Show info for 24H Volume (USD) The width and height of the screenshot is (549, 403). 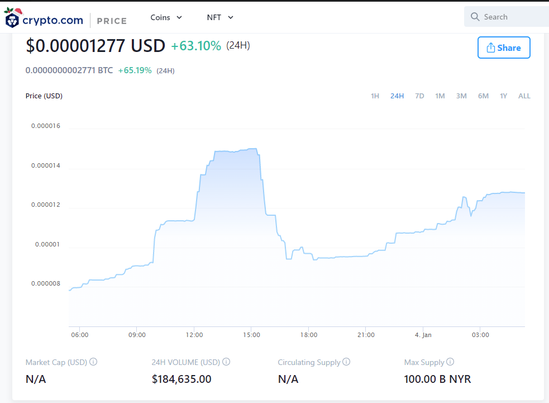coord(226,362)
